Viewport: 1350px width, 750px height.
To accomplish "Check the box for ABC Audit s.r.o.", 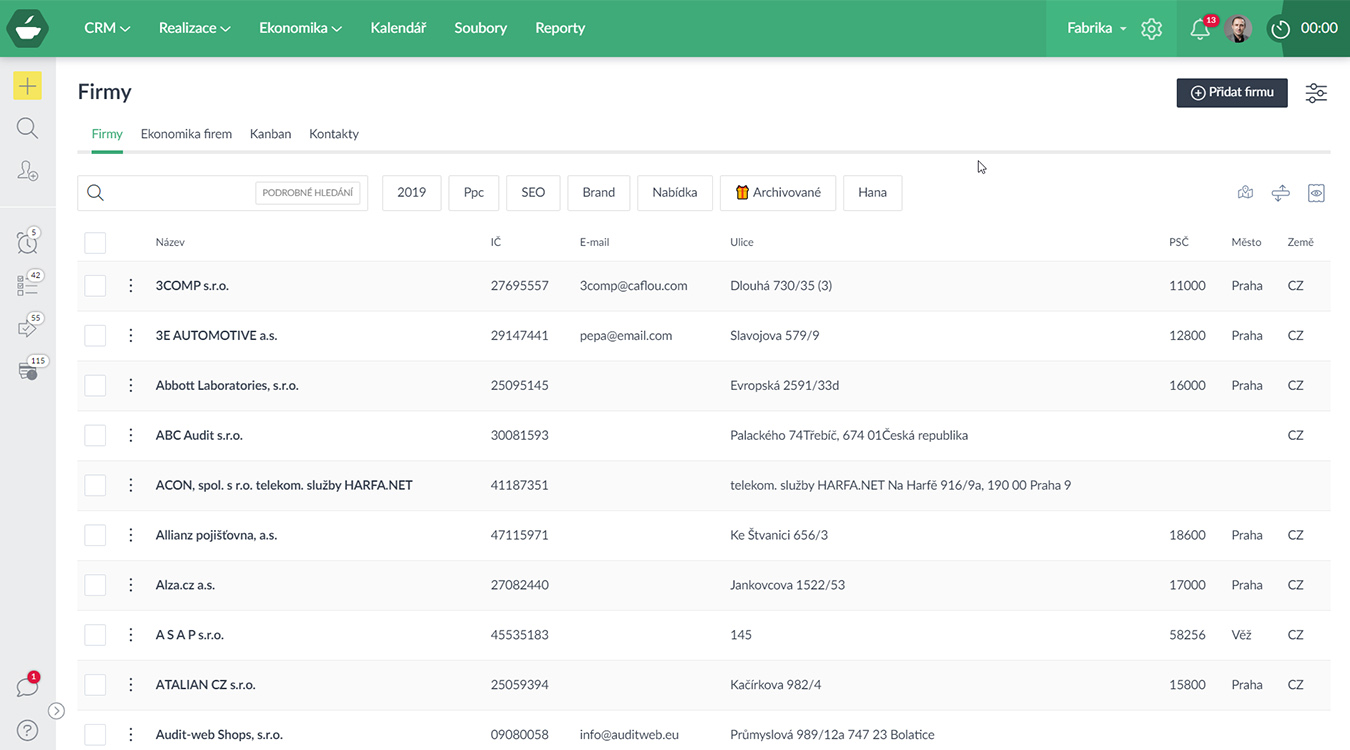I will pos(95,436).
